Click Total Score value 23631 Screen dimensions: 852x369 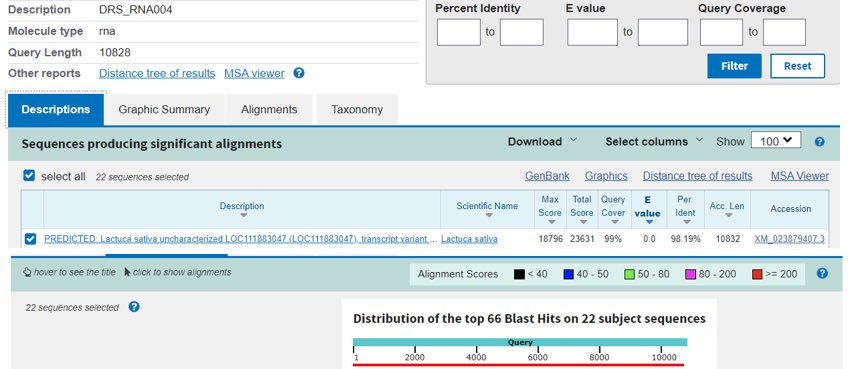581,239
